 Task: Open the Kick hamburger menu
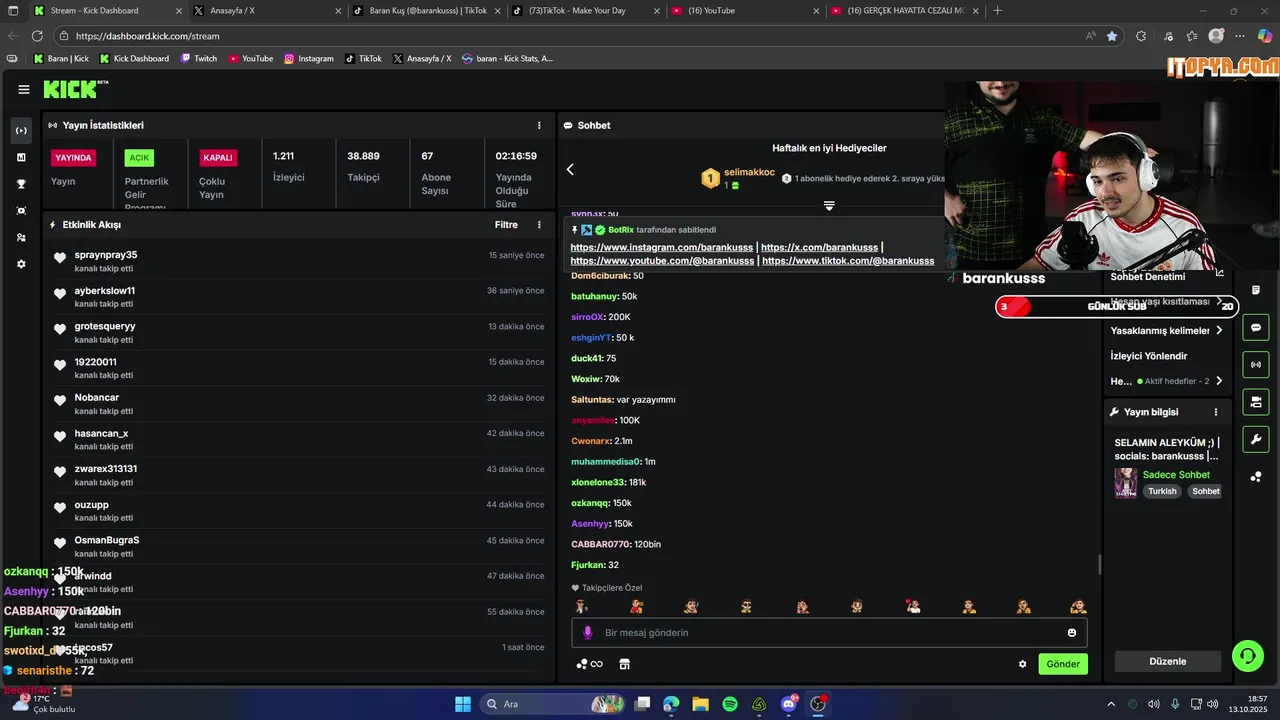point(24,89)
